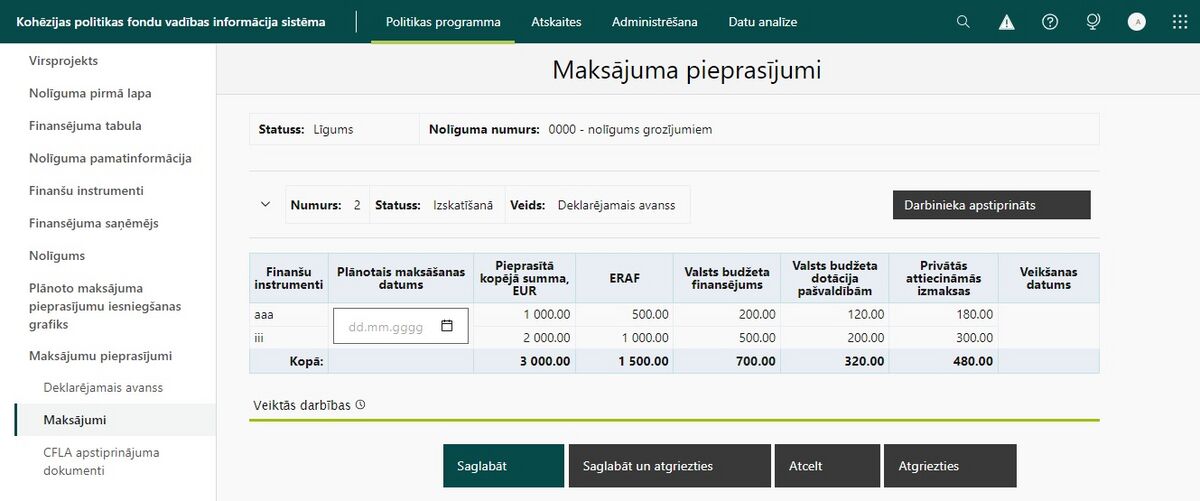Open the apps grid icon

click(x=1178, y=21)
